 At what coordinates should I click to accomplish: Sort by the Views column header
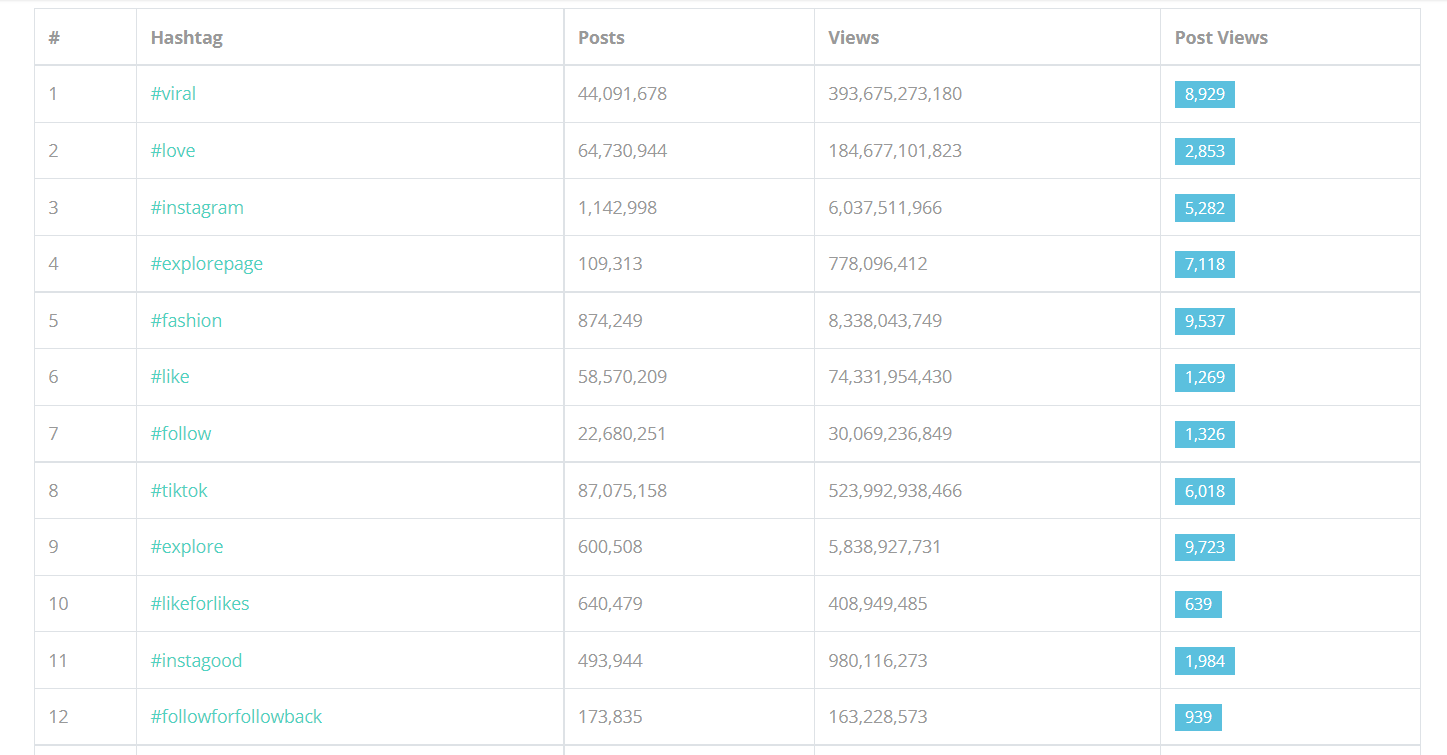[853, 37]
